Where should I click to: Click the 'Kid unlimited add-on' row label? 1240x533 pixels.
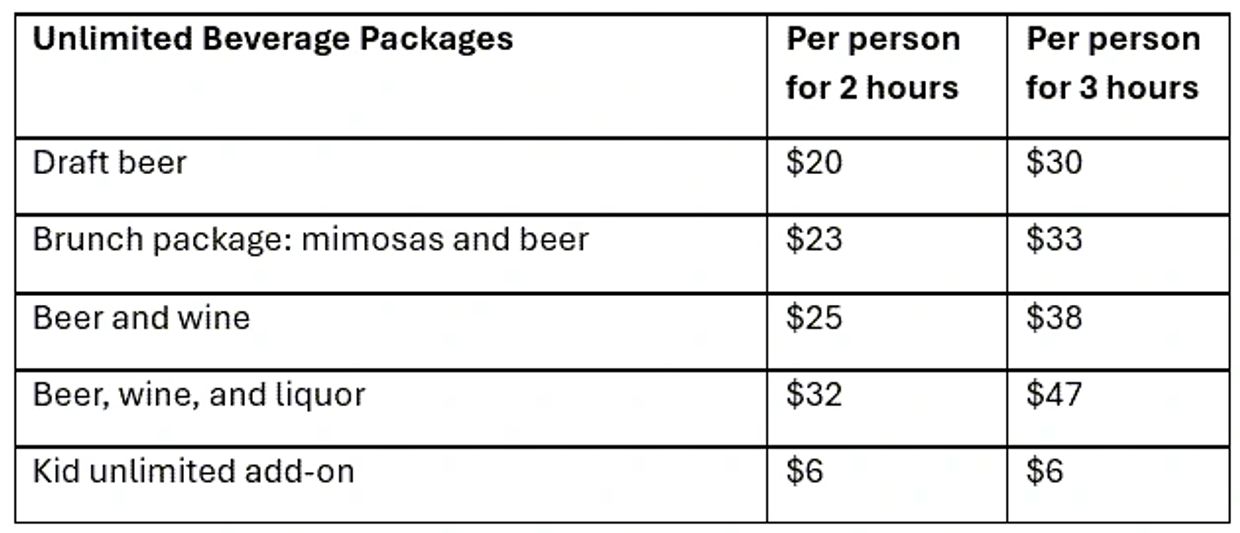pos(194,471)
